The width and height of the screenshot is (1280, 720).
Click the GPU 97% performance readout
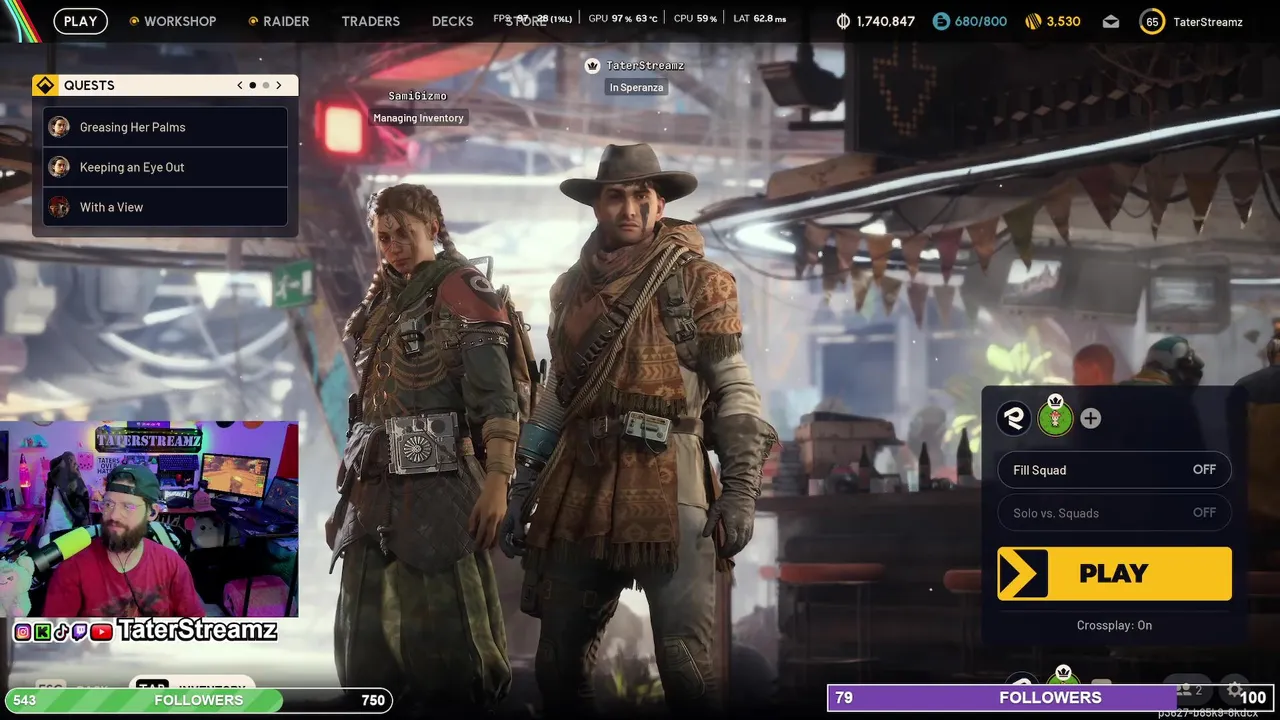pyautogui.click(x=623, y=18)
